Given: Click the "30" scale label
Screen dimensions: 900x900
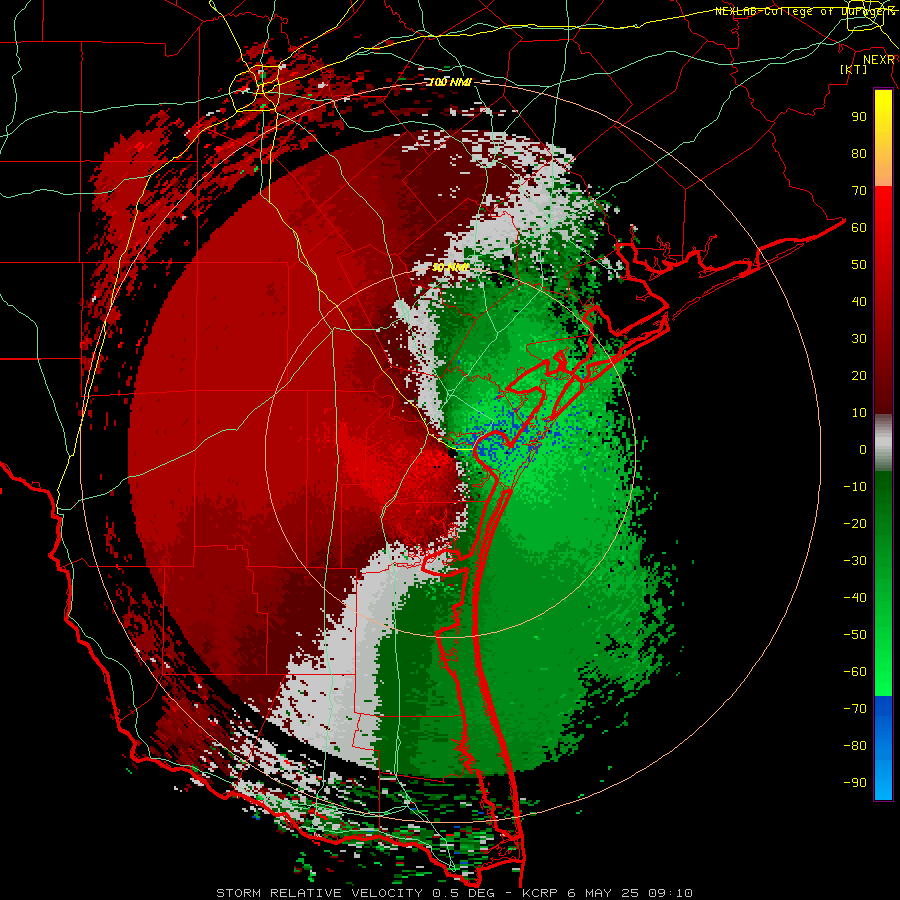Looking at the screenshot, I should coord(859,339).
